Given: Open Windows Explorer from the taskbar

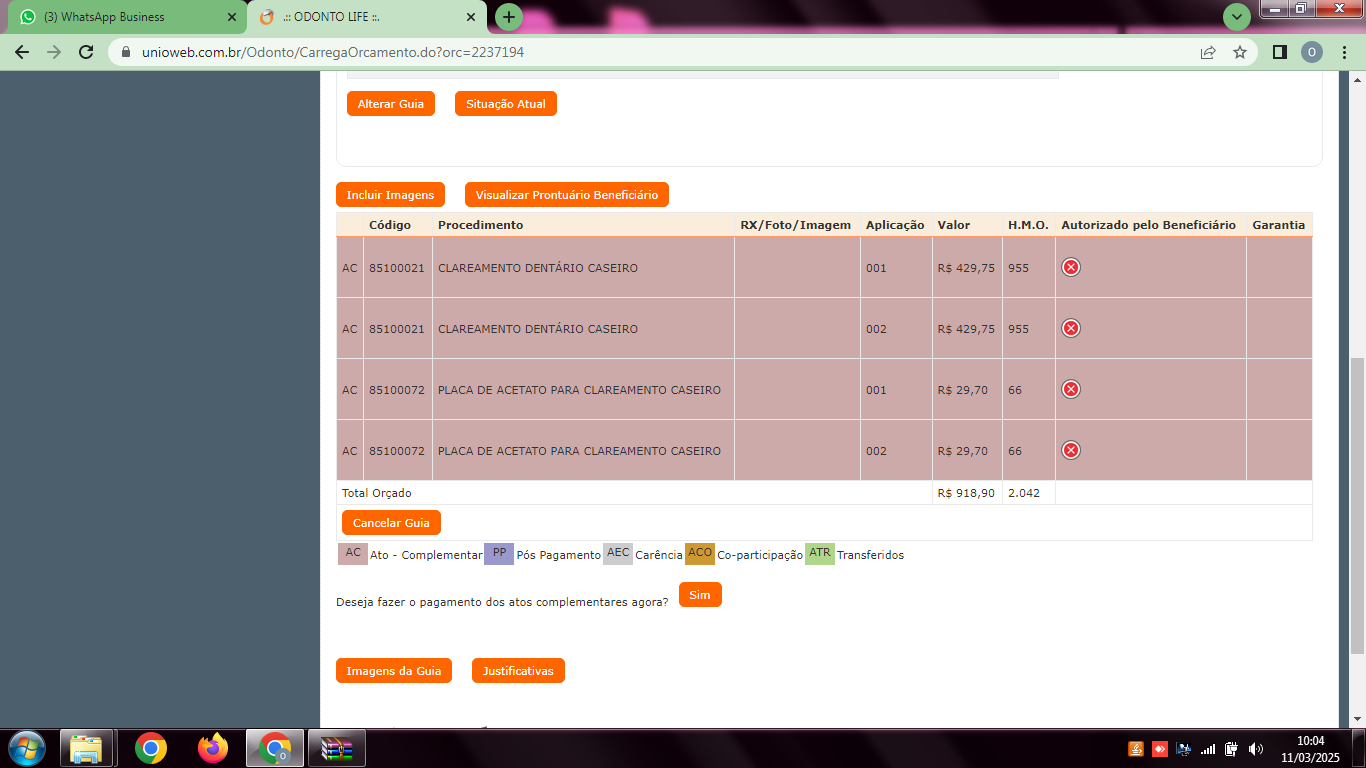Looking at the screenshot, I should tap(86, 748).
